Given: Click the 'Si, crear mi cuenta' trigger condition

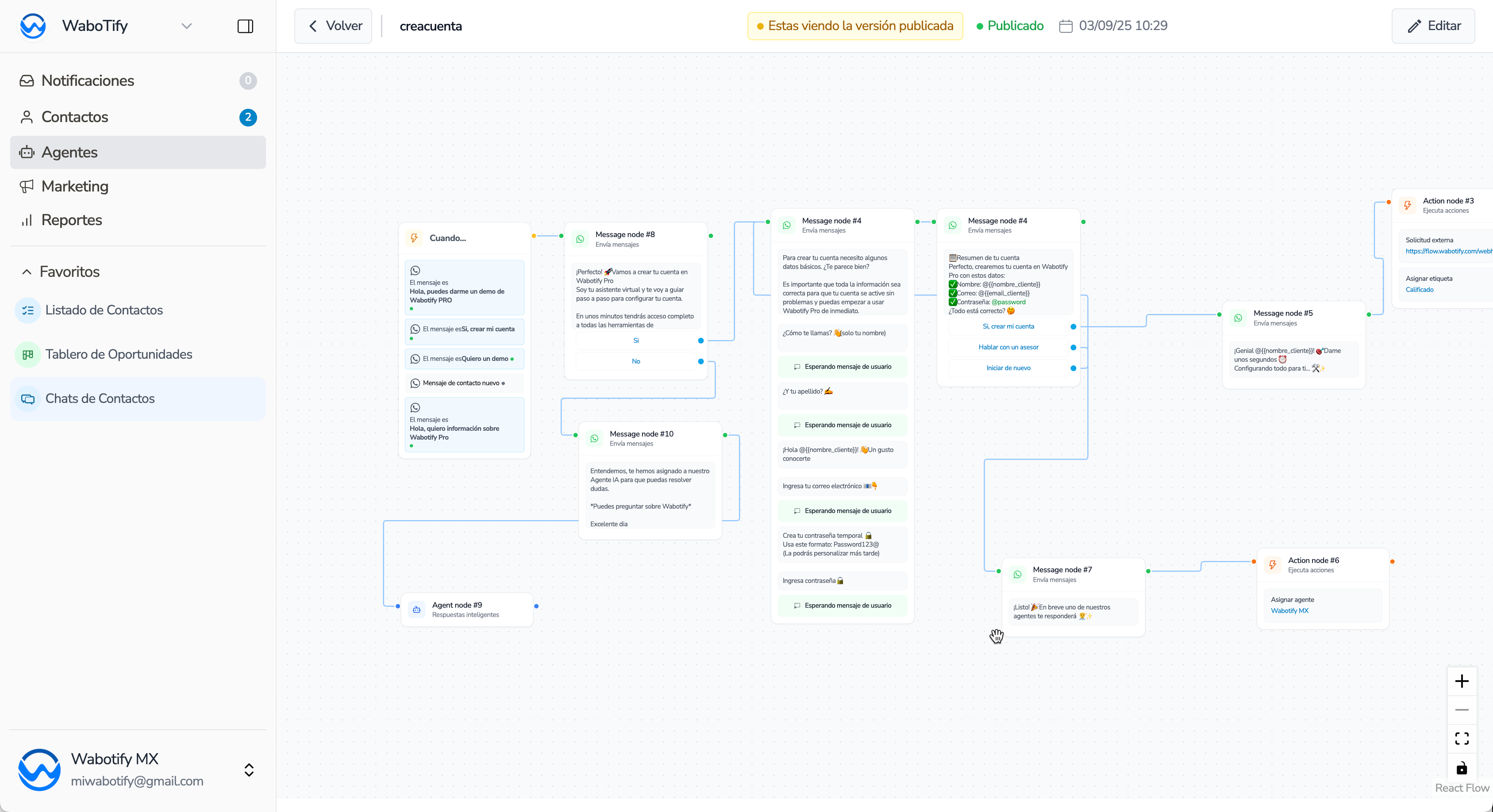Looking at the screenshot, I should [x=464, y=332].
